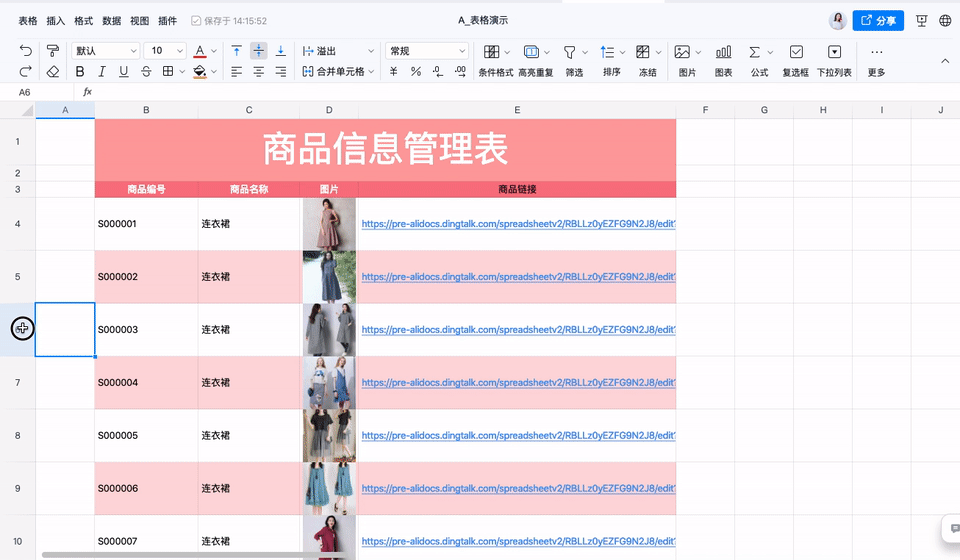Click the undo arrow icon
Viewport: 960px width, 560px height.
tap(25, 51)
